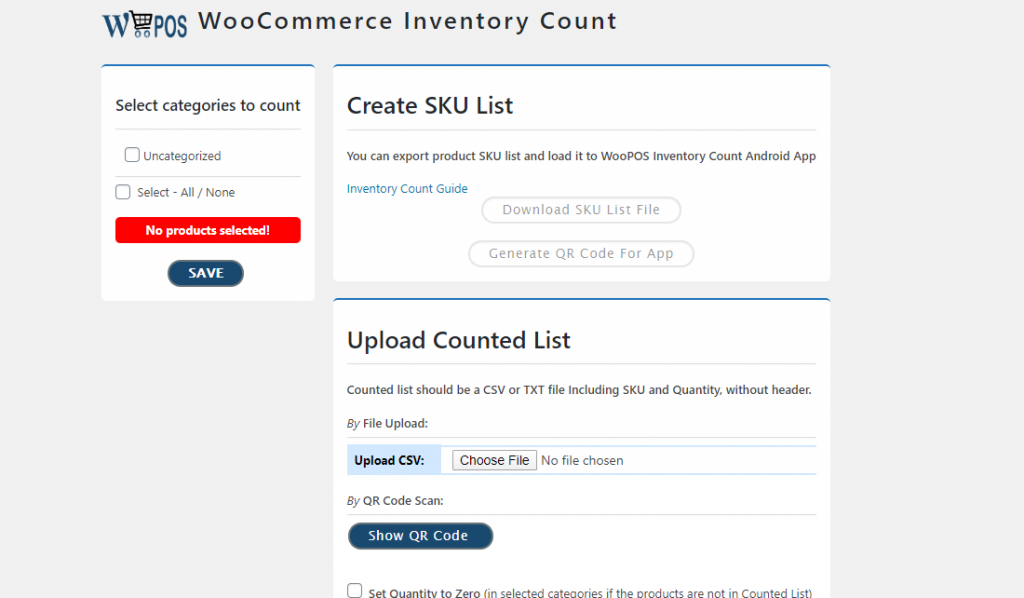The width and height of the screenshot is (1024, 598).
Task: Click Download SKU List File button
Action: pyautogui.click(x=581, y=210)
